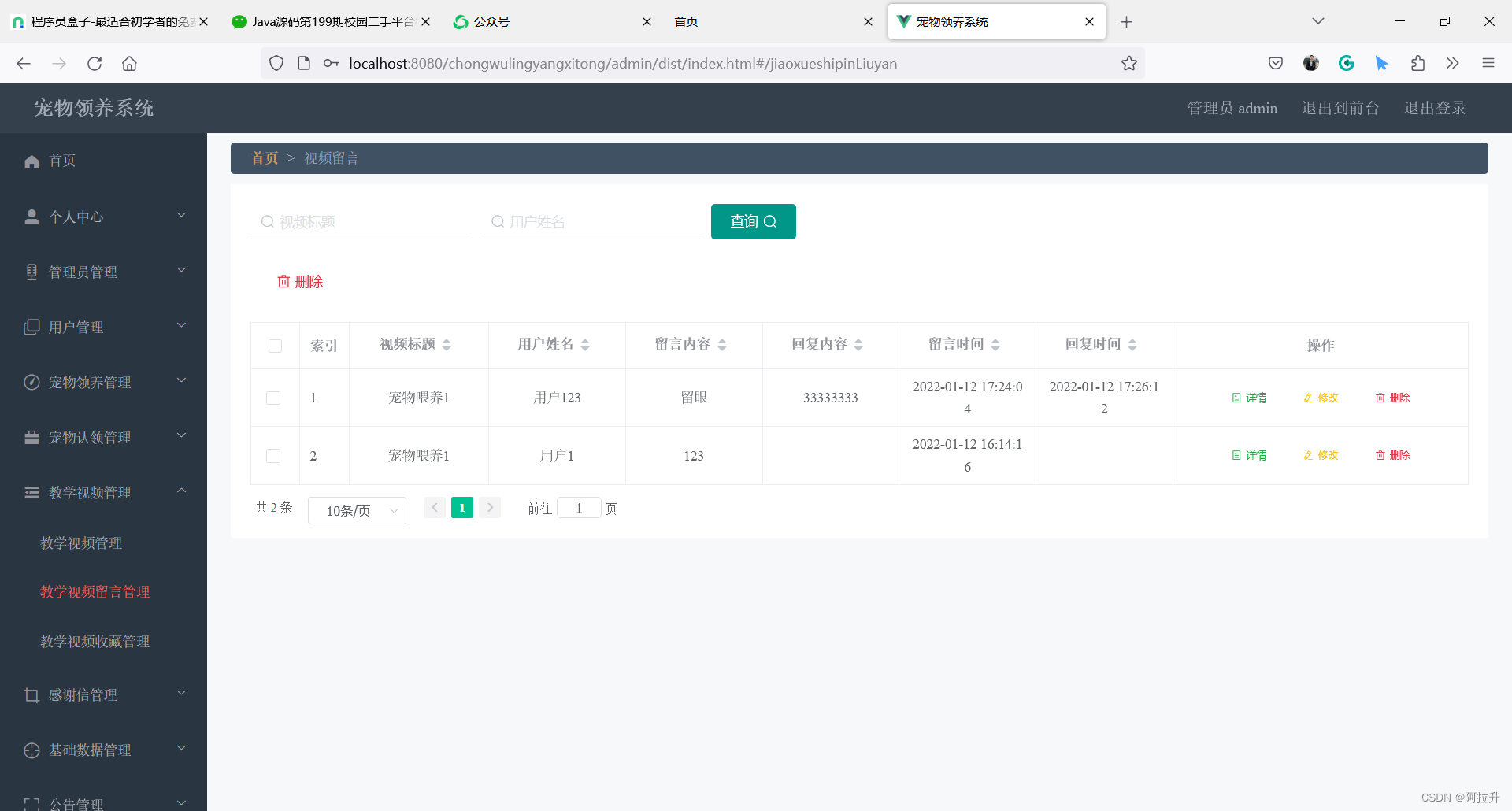
Task: Click the browser home icon
Action: [x=129, y=64]
